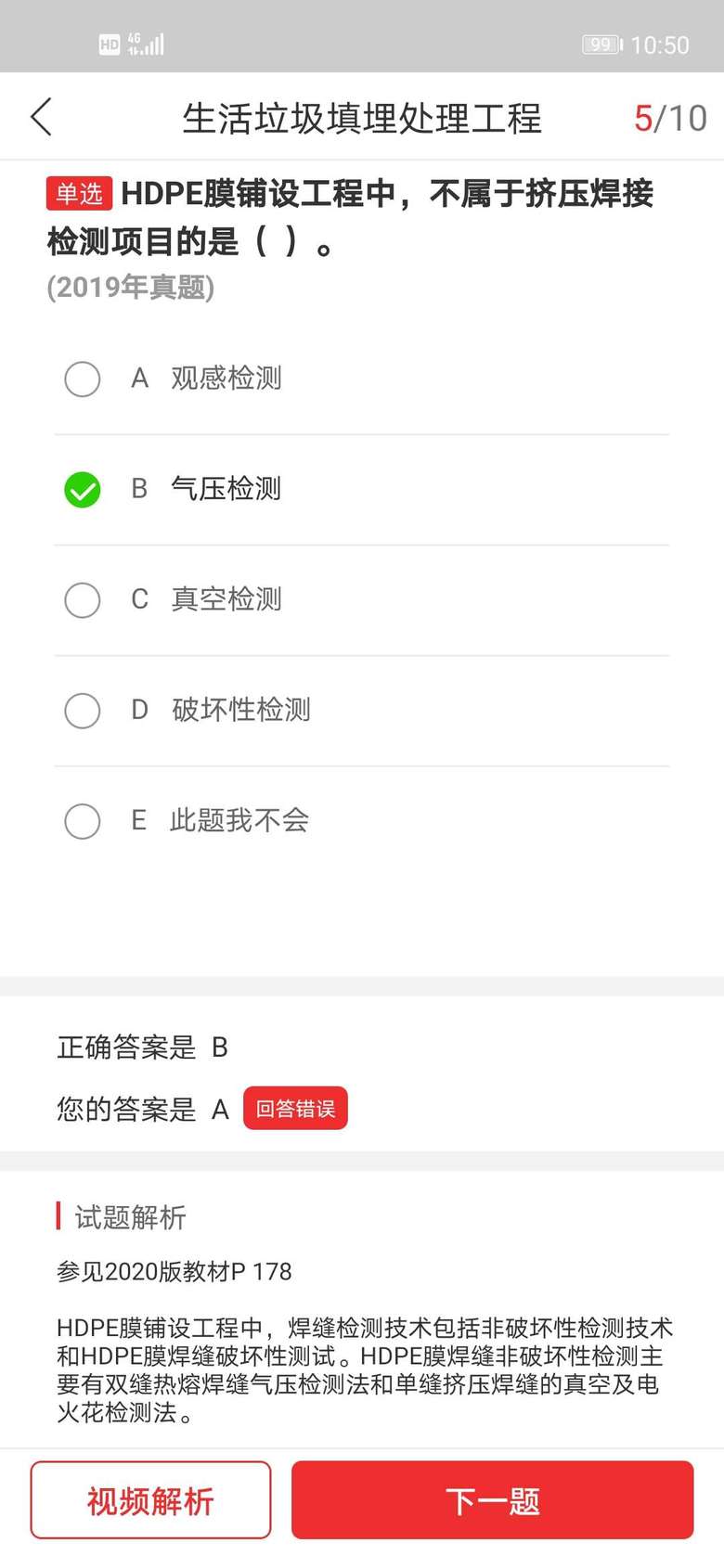Tap the status bar clock 10:50

pyautogui.click(x=660, y=45)
